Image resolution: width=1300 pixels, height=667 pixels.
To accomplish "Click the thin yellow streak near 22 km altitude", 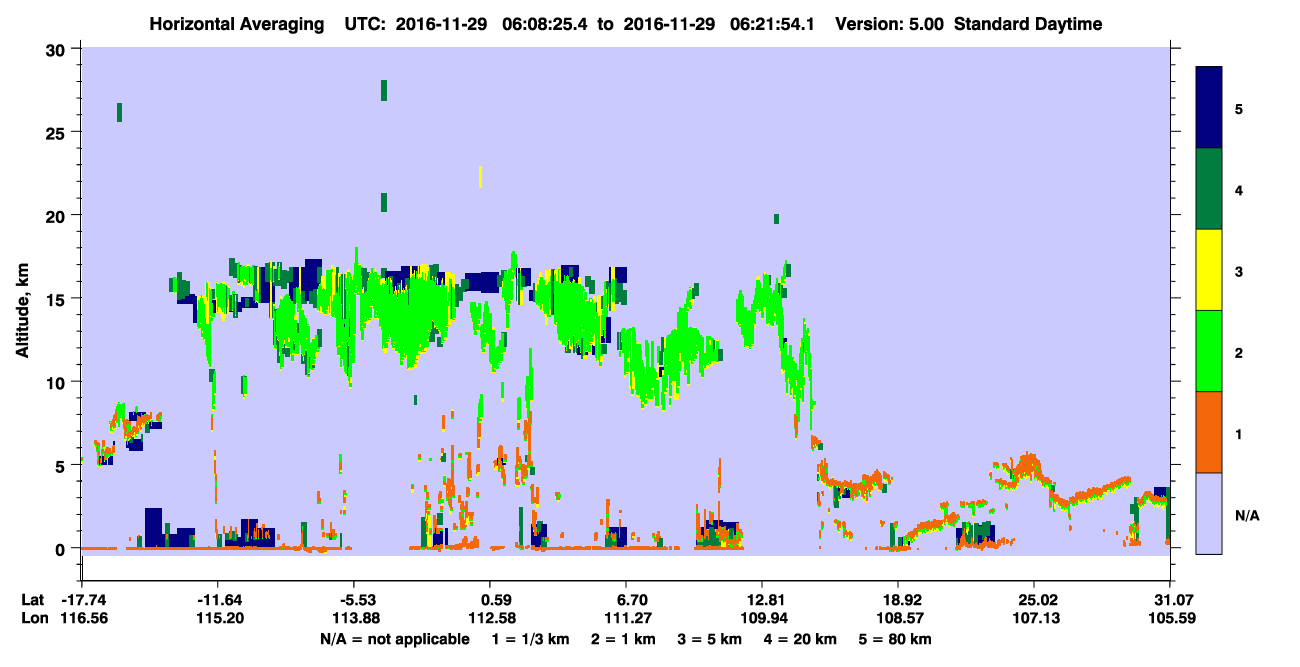I will click(x=481, y=177).
